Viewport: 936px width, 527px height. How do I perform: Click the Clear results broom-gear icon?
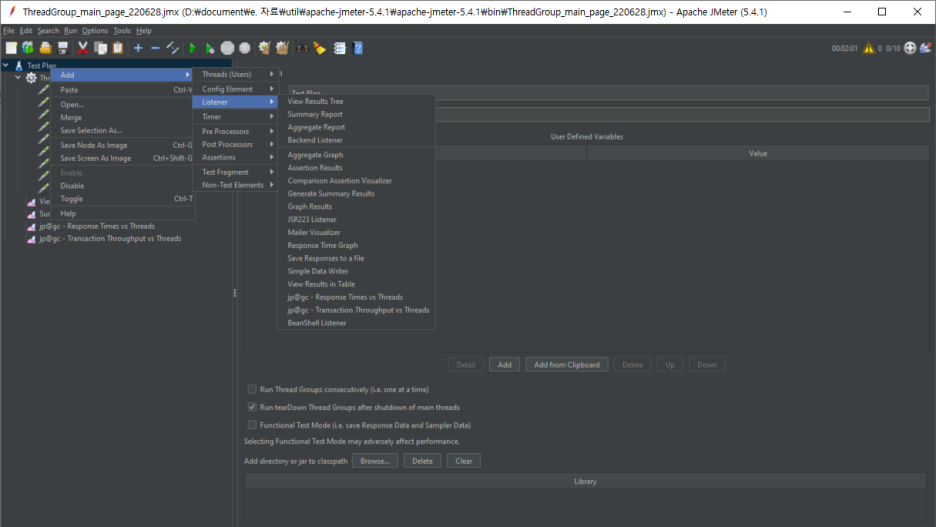click(x=264, y=48)
